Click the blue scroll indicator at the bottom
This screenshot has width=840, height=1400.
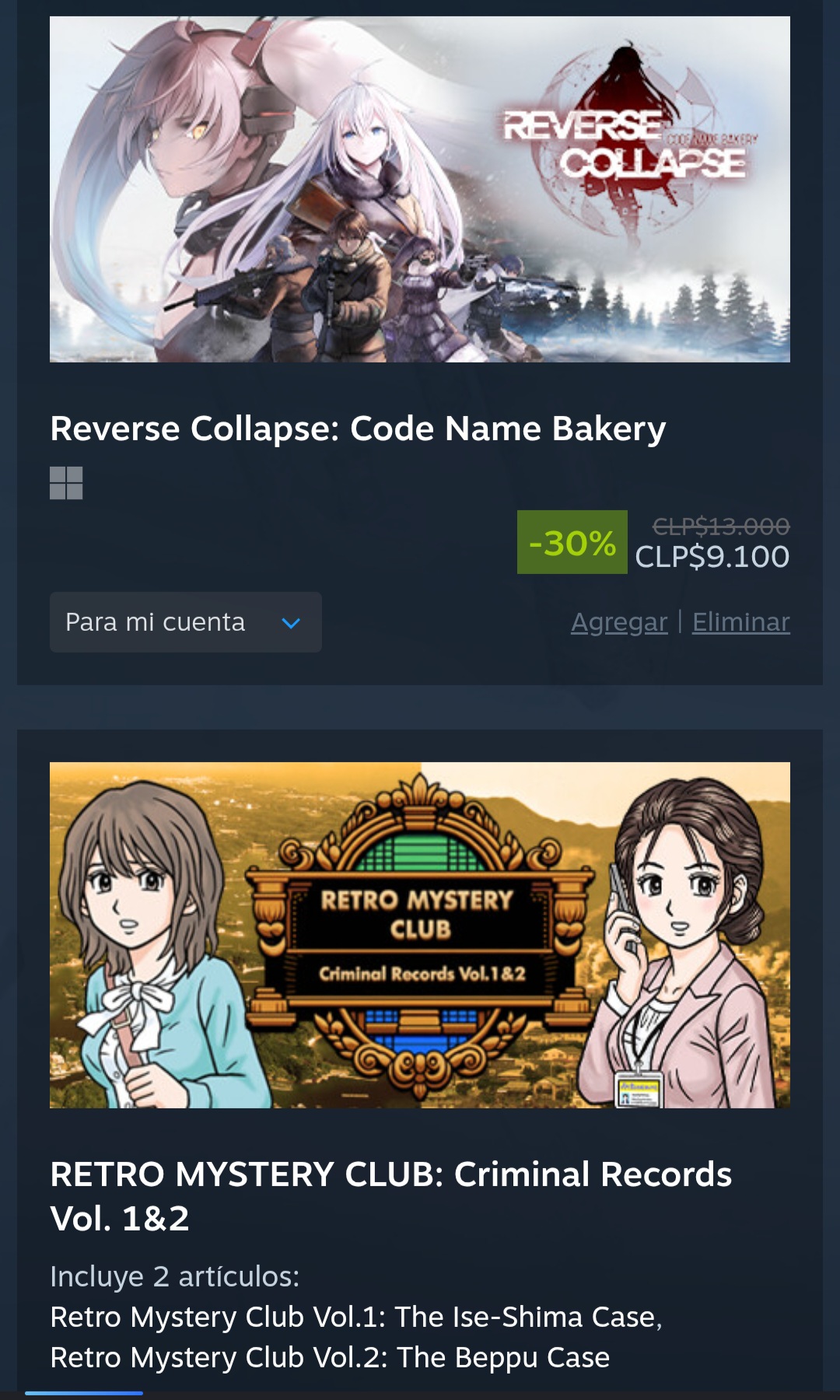pyautogui.click(x=84, y=1393)
